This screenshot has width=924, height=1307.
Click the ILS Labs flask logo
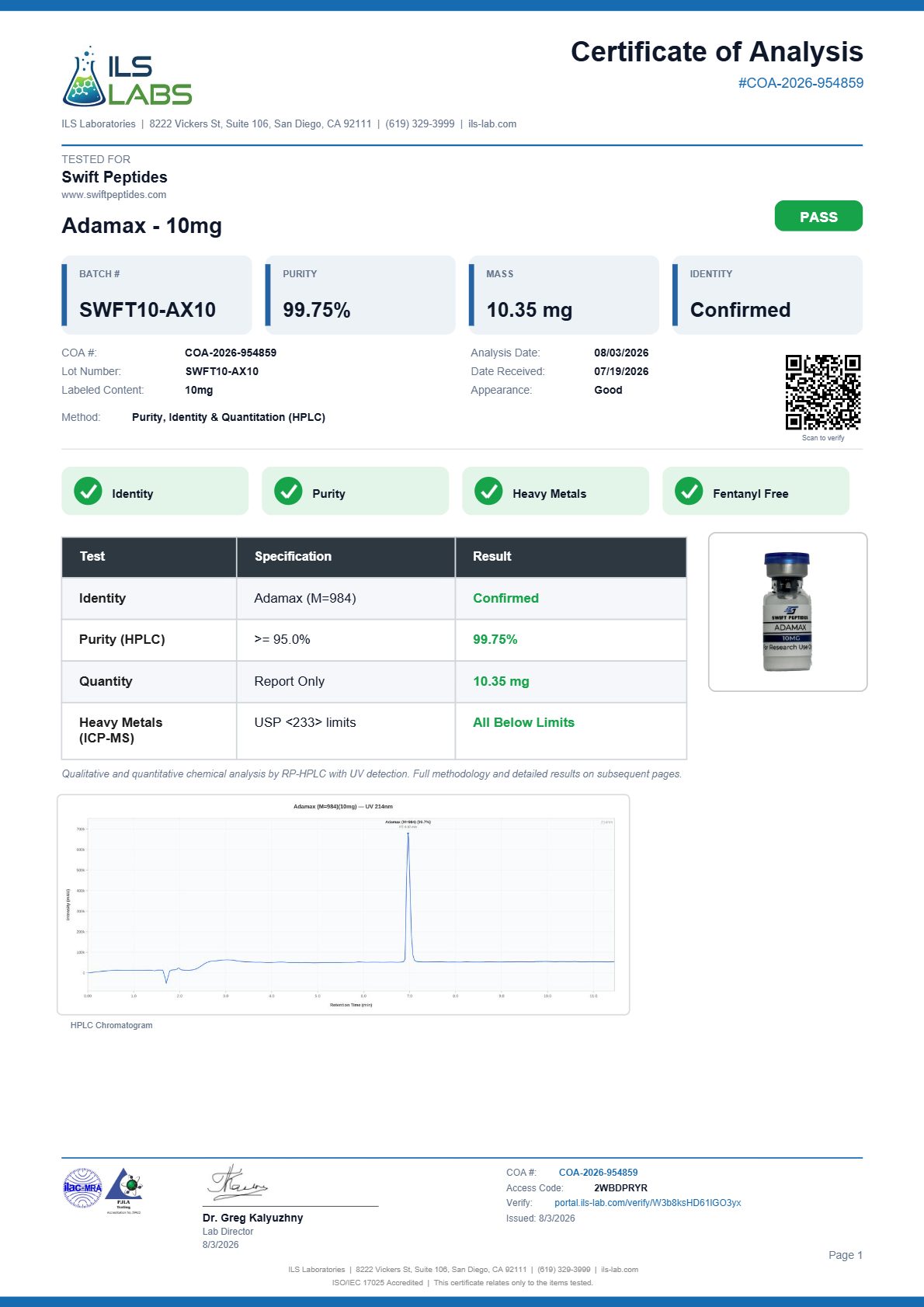click(x=127, y=76)
